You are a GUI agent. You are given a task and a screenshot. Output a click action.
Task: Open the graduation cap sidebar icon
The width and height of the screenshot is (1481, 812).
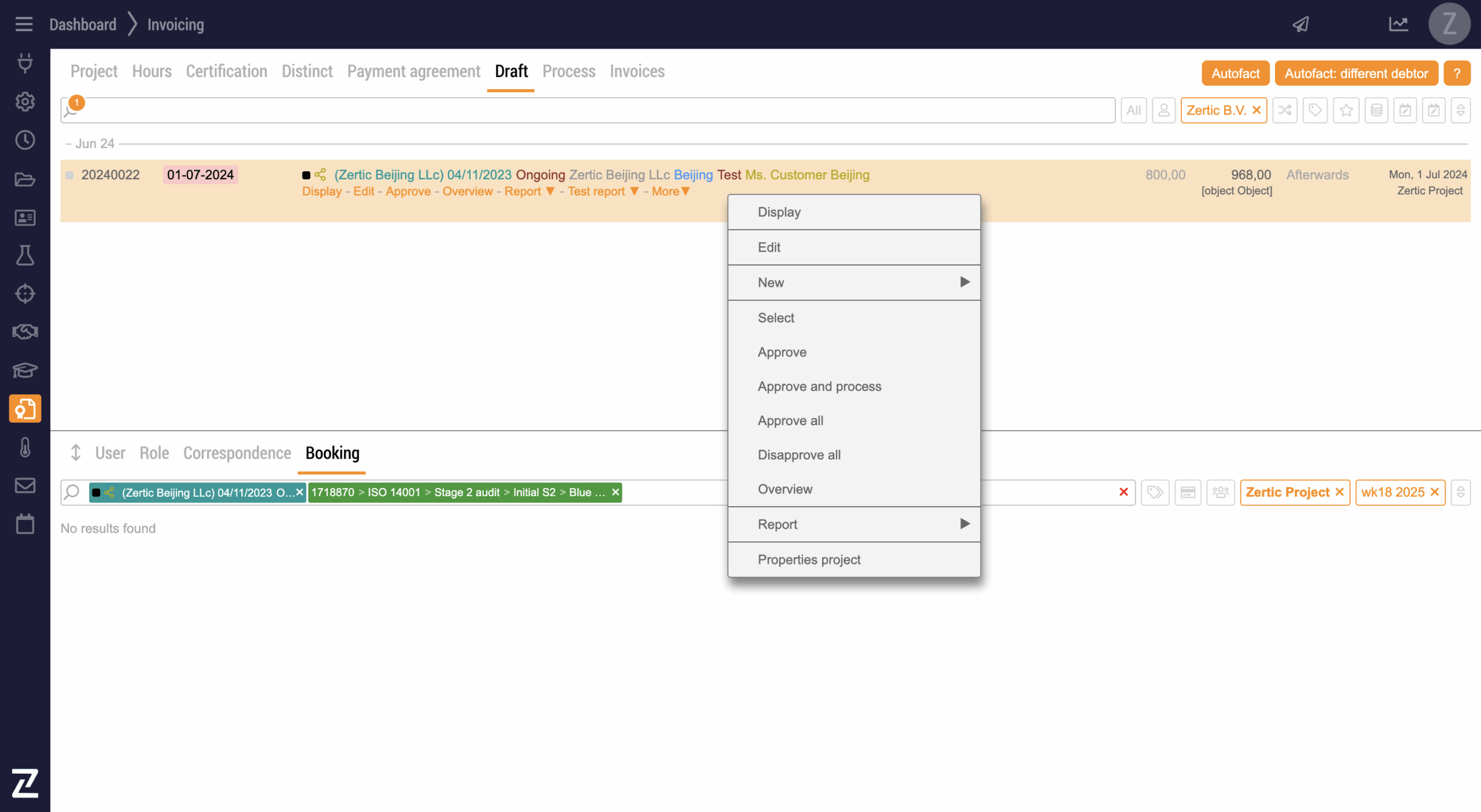(25, 370)
